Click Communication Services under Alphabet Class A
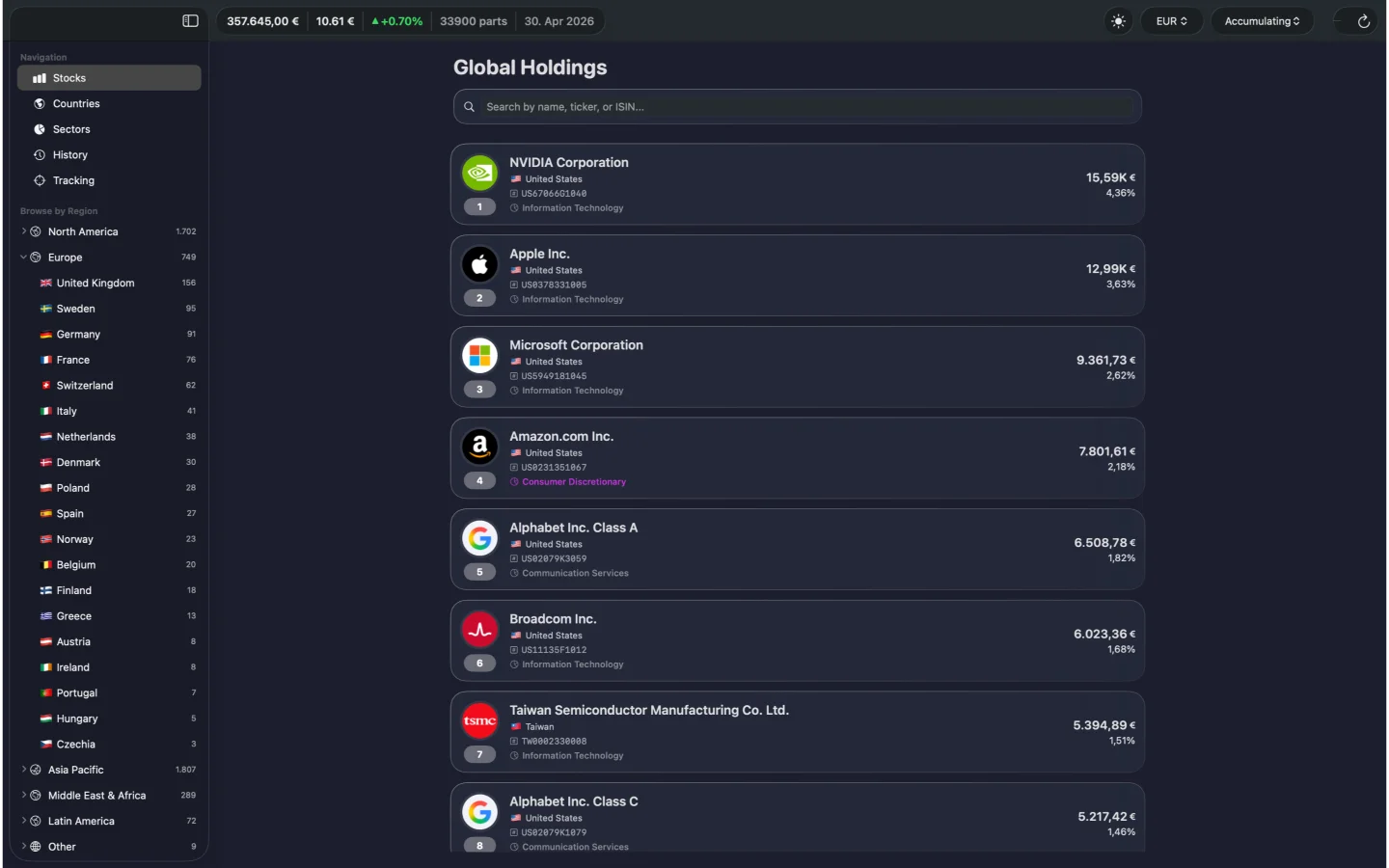 coord(575,574)
